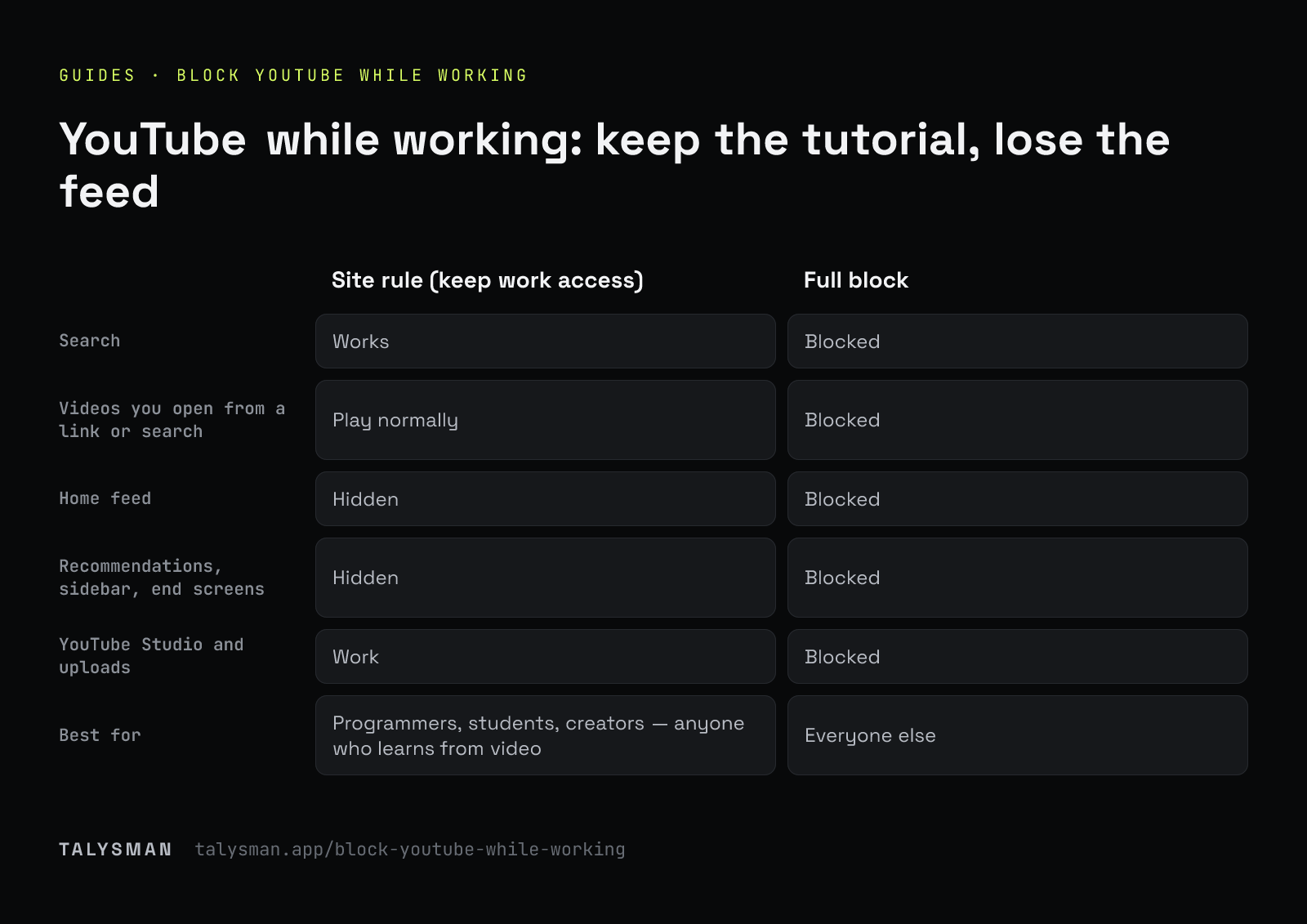
Task: Click the 'Everyone else' cell
Action: [x=1018, y=735]
